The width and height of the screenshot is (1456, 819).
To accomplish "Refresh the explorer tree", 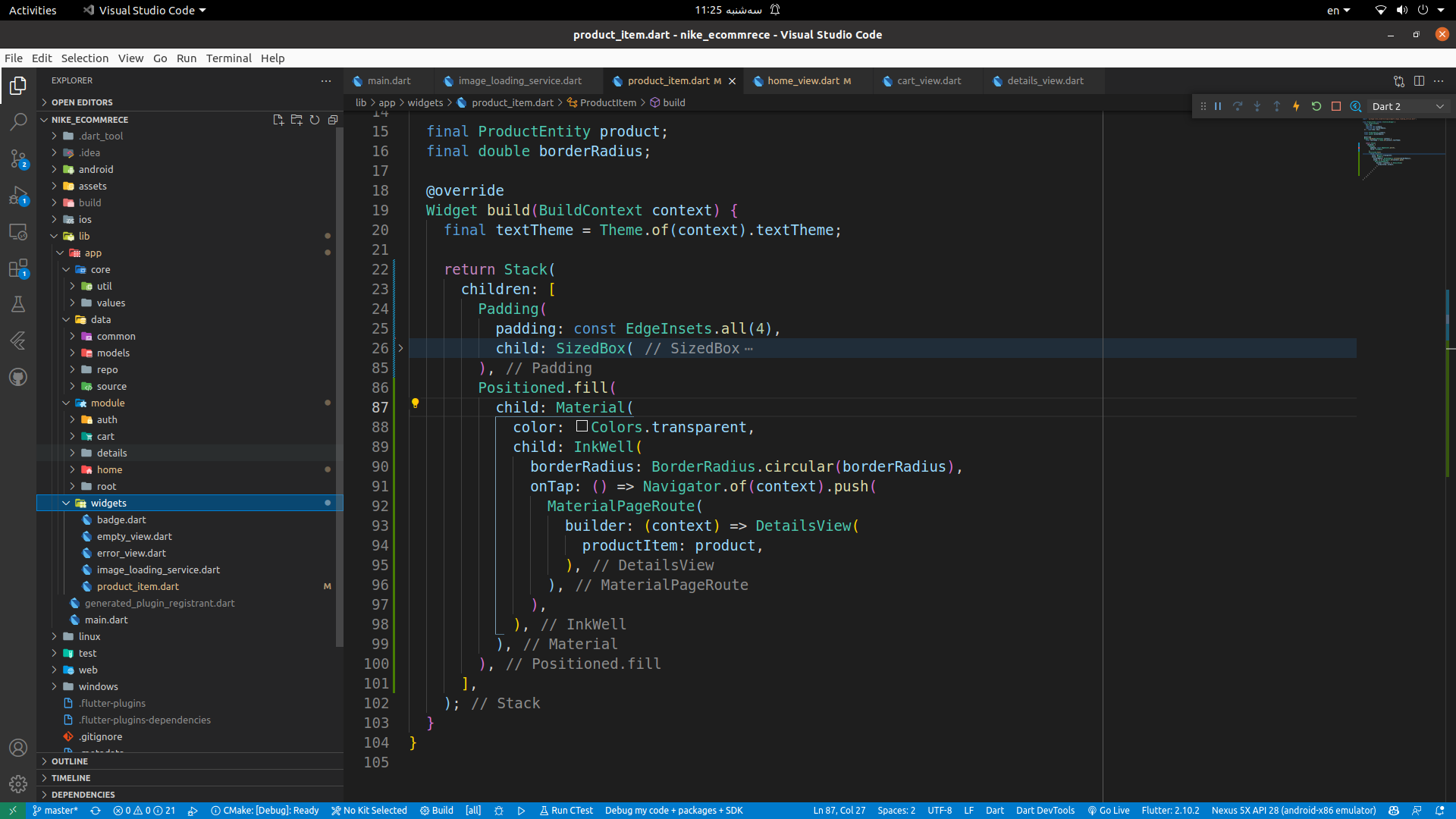I will 315,120.
